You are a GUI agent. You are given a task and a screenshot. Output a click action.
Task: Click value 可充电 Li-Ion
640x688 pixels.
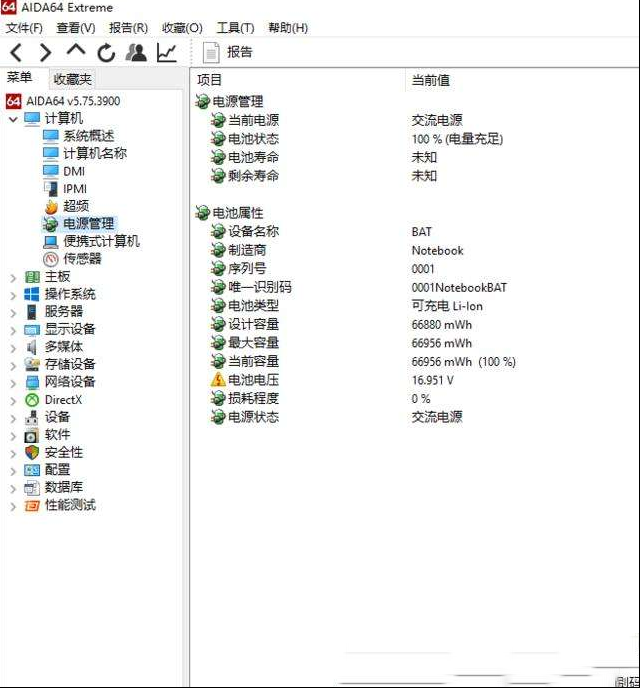447,306
